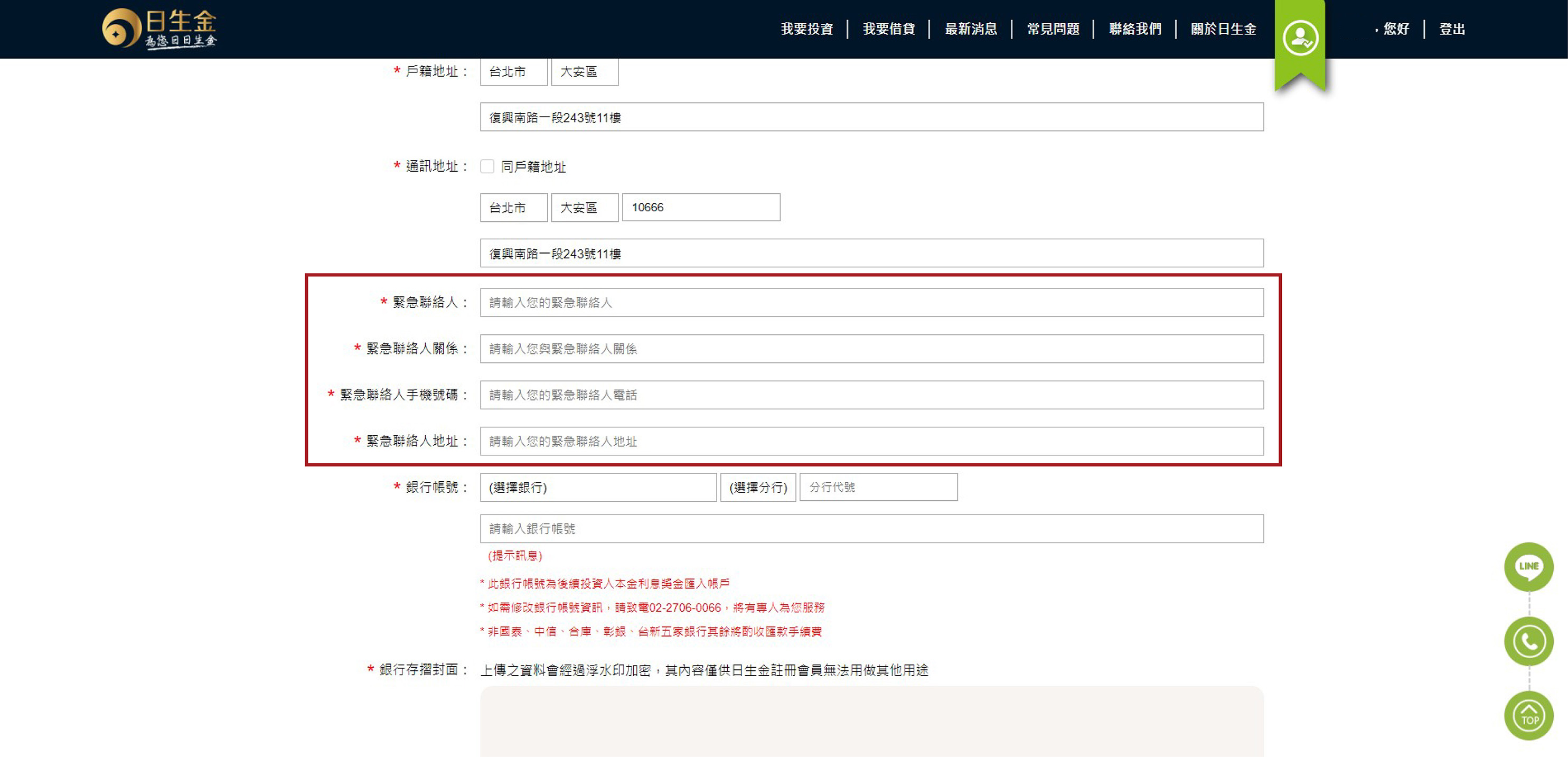Click the phone call floating icon
The width and height of the screenshot is (1568, 757).
point(1528,641)
